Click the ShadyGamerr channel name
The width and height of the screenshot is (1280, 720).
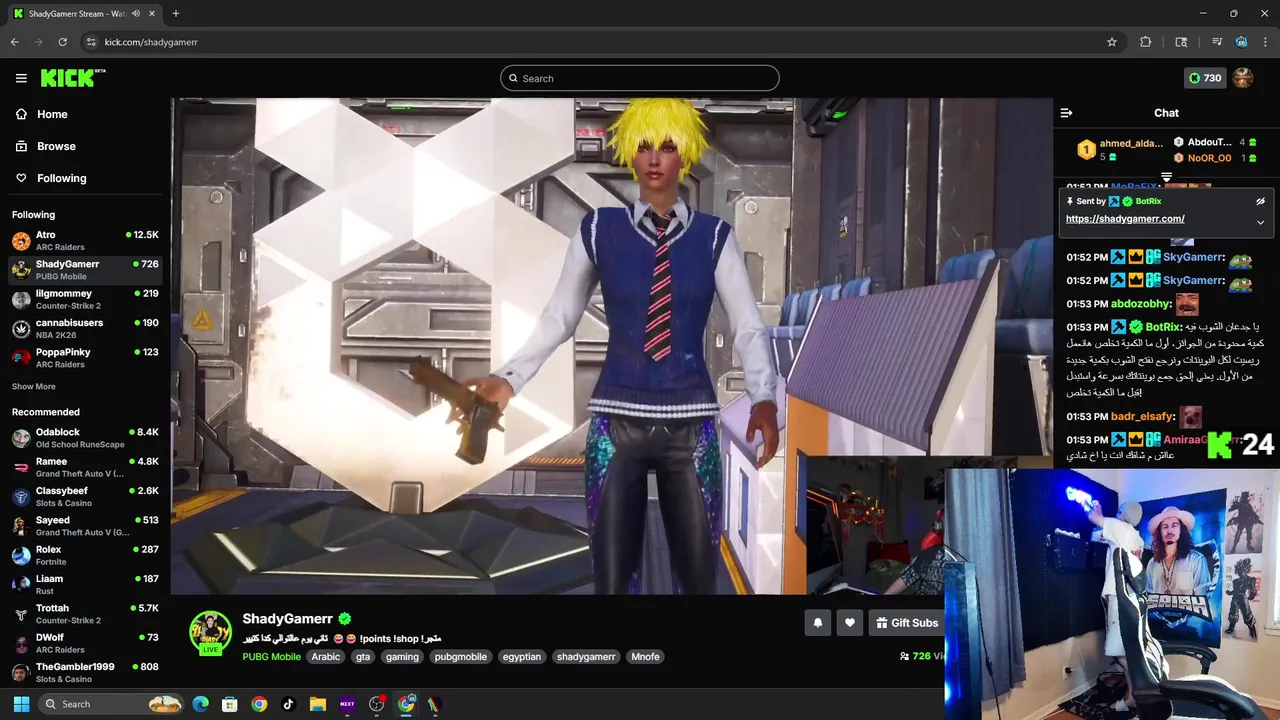coord(287,619)
